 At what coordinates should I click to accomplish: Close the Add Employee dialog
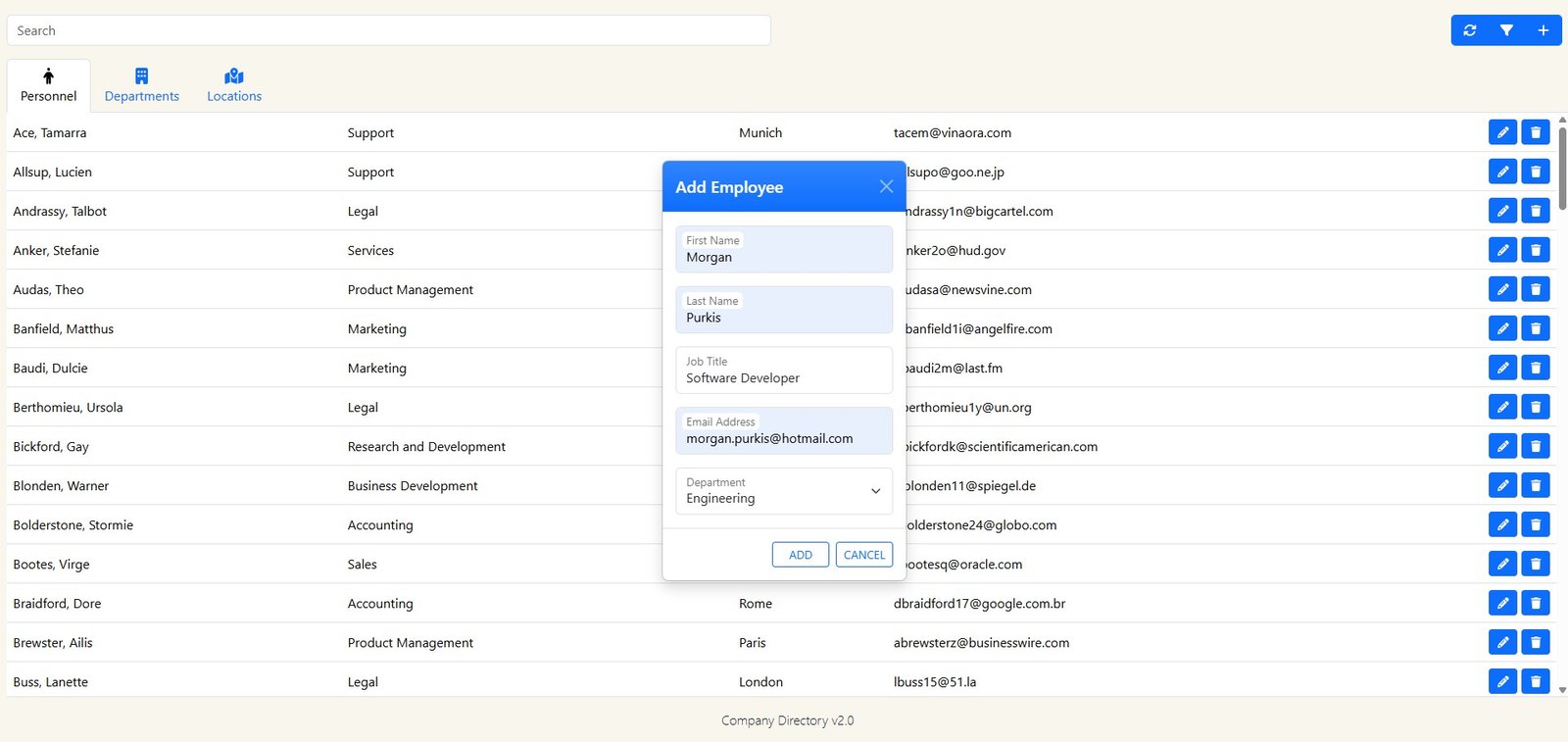click(886, 186)
